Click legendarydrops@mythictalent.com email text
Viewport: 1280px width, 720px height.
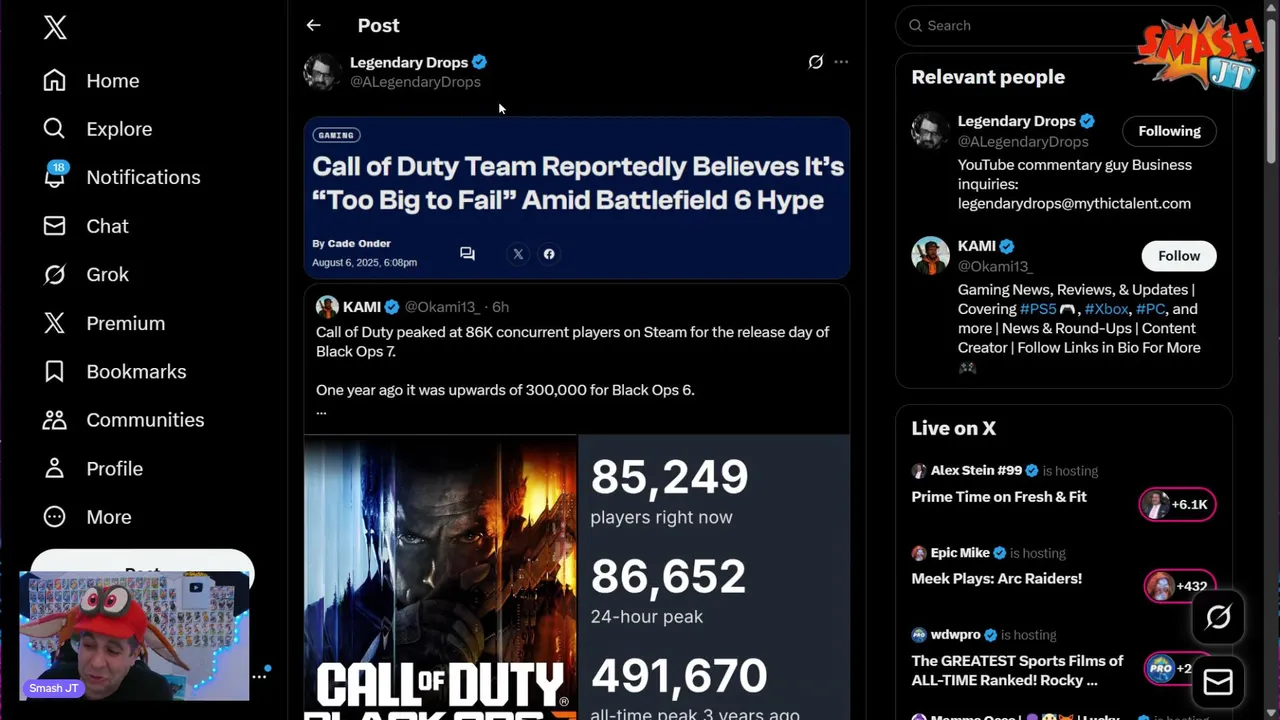(1074, 203)
